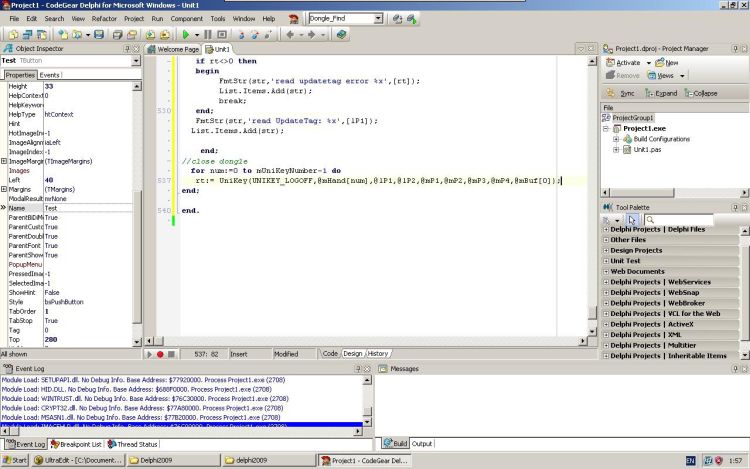The image size is (750, 469).
Task: Open the Activate dropdown arrow
Action: 649,63
